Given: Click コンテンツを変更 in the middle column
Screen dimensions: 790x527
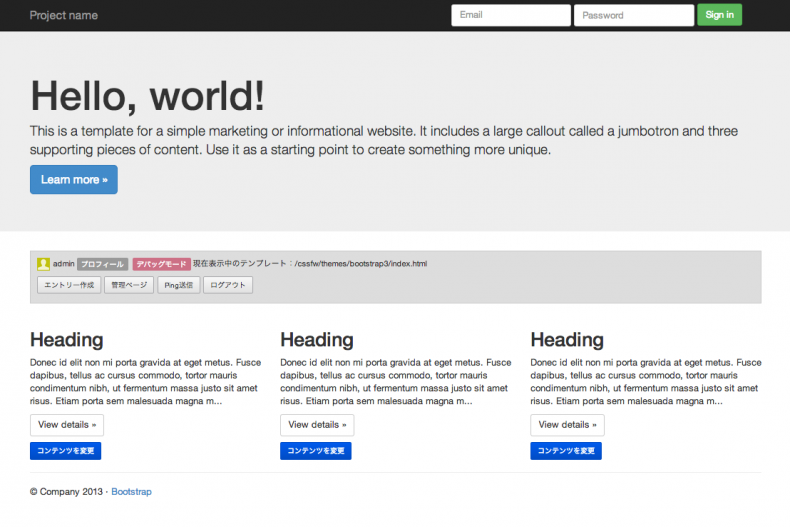Looking at the screenshot, I should [316, 451].
